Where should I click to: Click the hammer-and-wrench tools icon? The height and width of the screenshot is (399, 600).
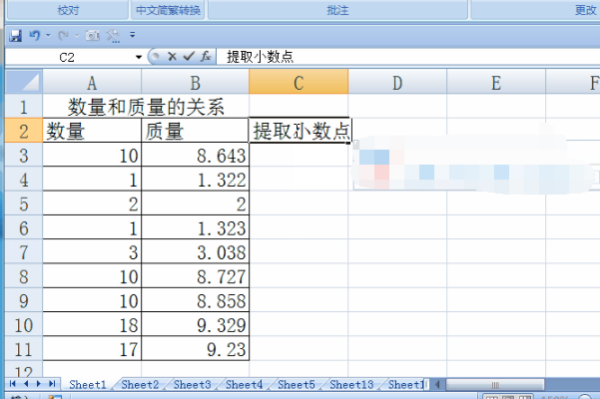pyautogui.click(x=113, y=36)
